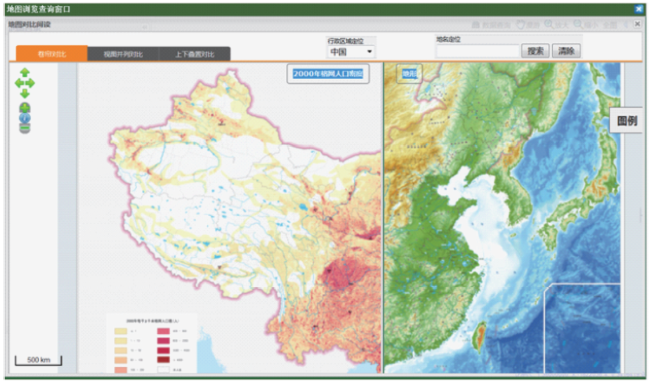This screenshot has width=650, height=384.
Task: Click 放大 magnifier in top toolbar
Action: (556, 25)
